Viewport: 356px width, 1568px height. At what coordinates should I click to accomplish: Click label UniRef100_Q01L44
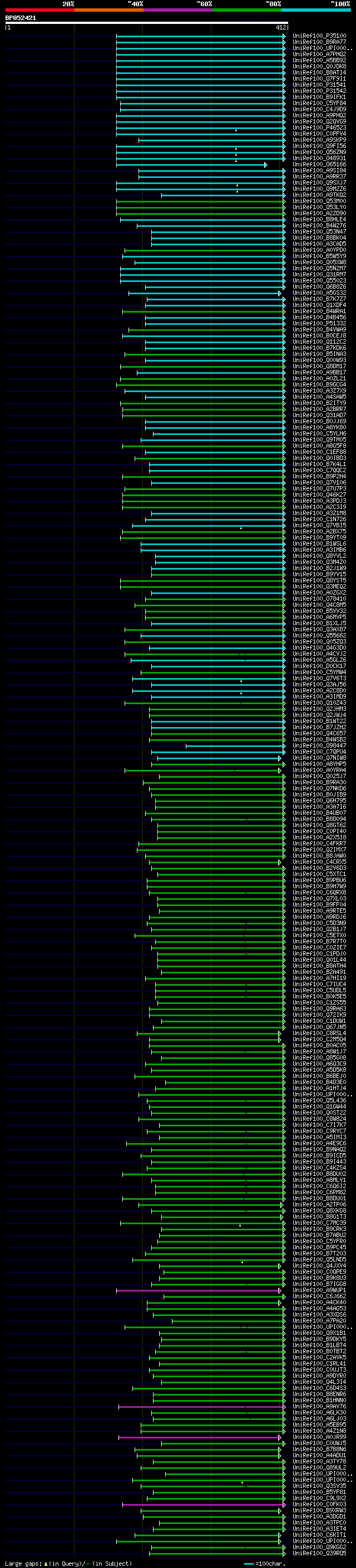click(x=319, y=960)
